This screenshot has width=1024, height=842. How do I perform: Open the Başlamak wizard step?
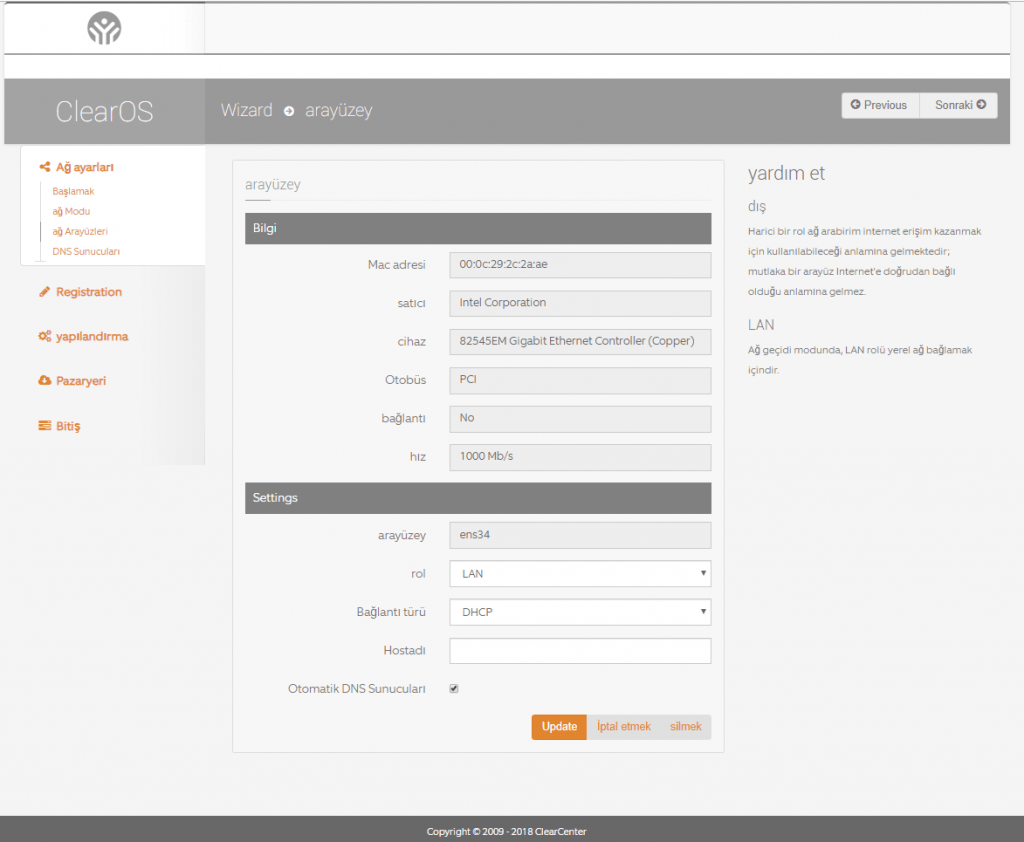[73, 191]
